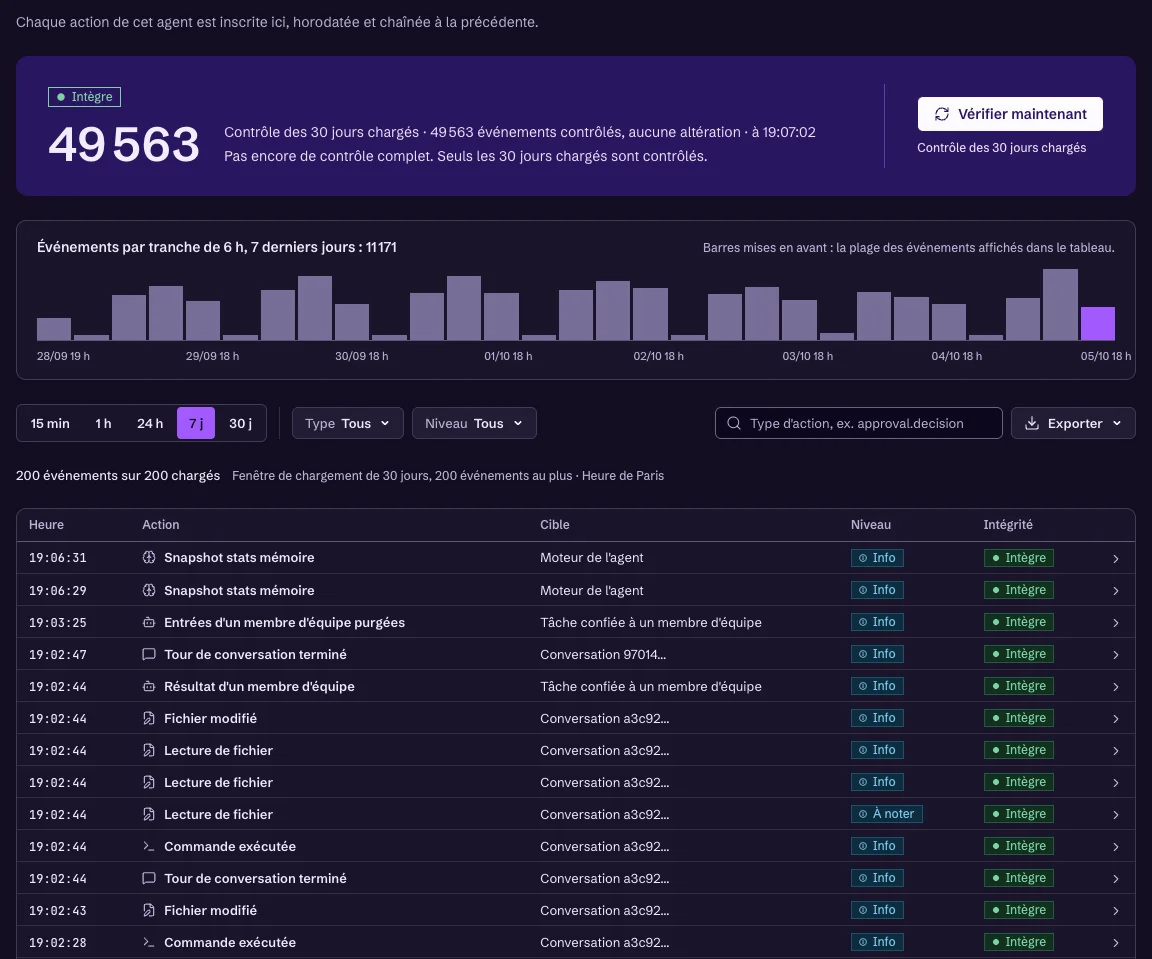Switch to the 24 h time range
This screenshot has height=959, width=1152.
point(150,423)
